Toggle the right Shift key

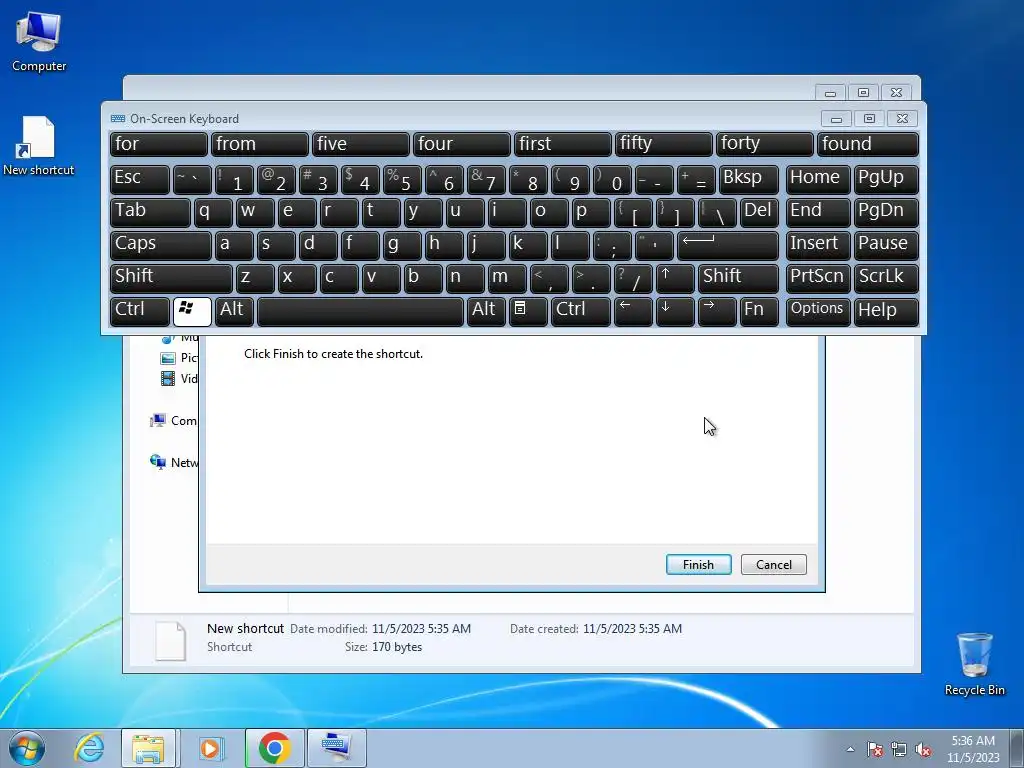[738, 278]
